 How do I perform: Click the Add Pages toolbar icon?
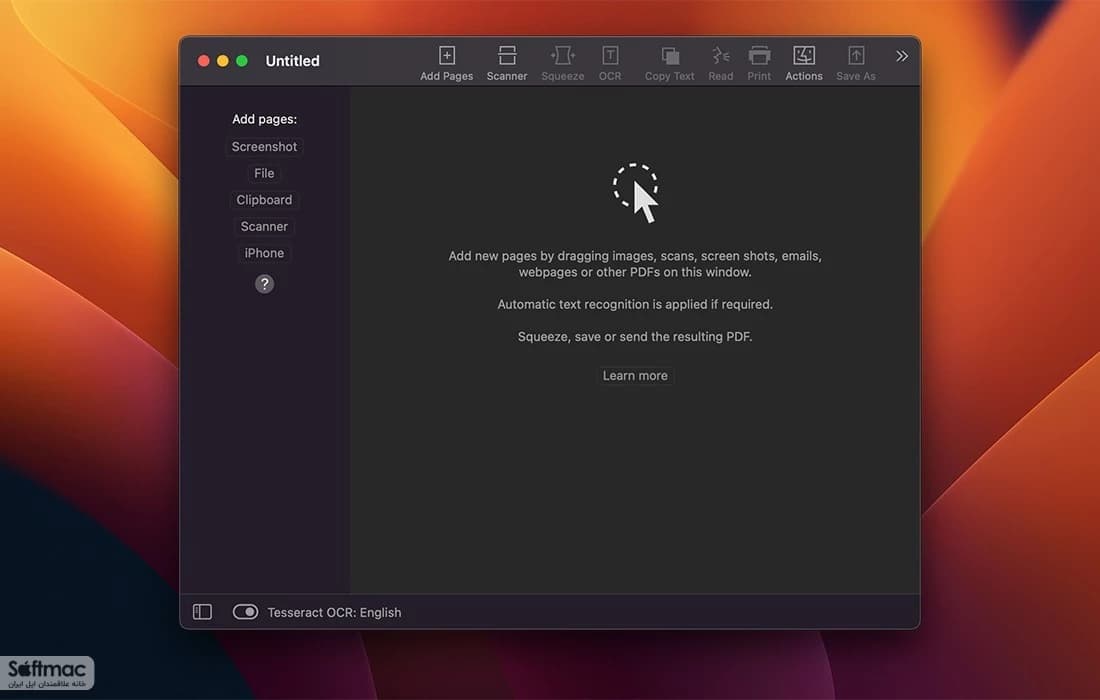[446, 63]
